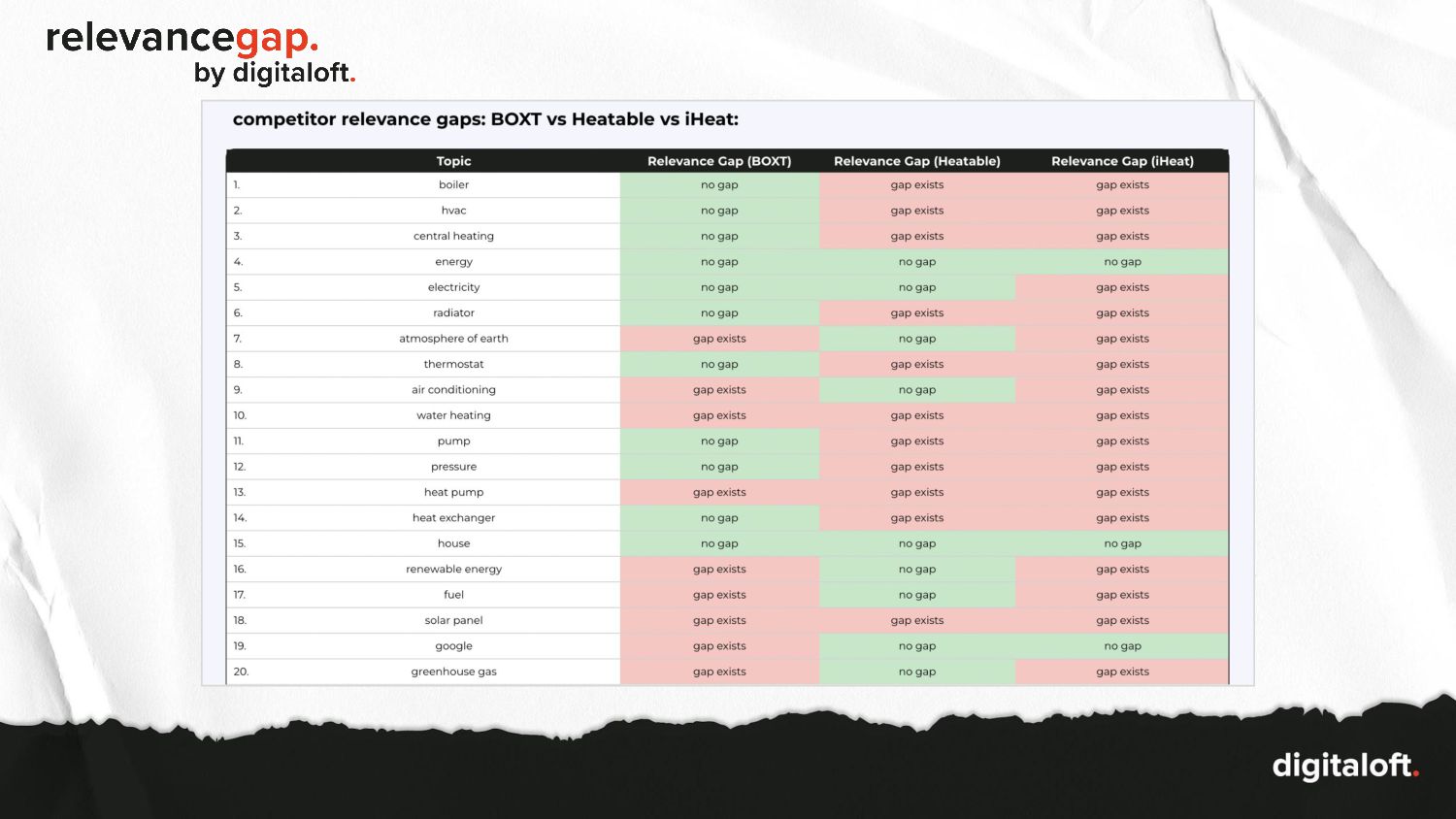The width and height of the screenshot is (1456, 819).
Task: Click the 'Relevance Gap (BOXT)' column header
Action: click(x=719, y=161)
